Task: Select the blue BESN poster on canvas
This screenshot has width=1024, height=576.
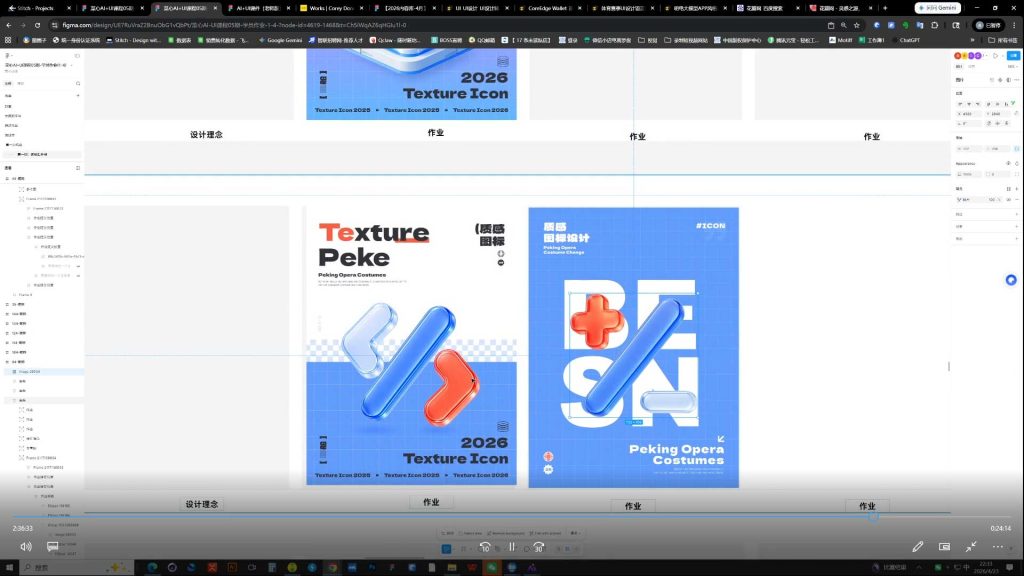Action: pos(633,347)
